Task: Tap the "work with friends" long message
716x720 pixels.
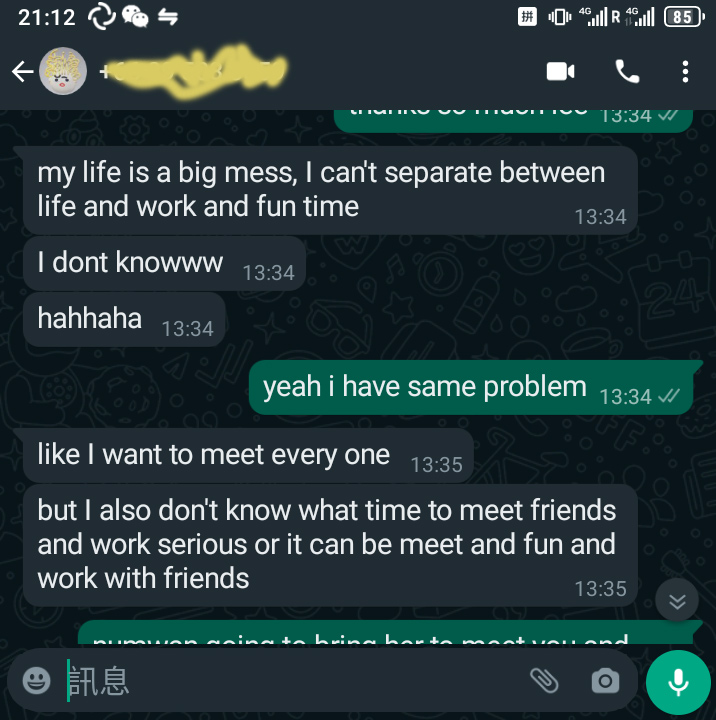Action: click(330, 546)
